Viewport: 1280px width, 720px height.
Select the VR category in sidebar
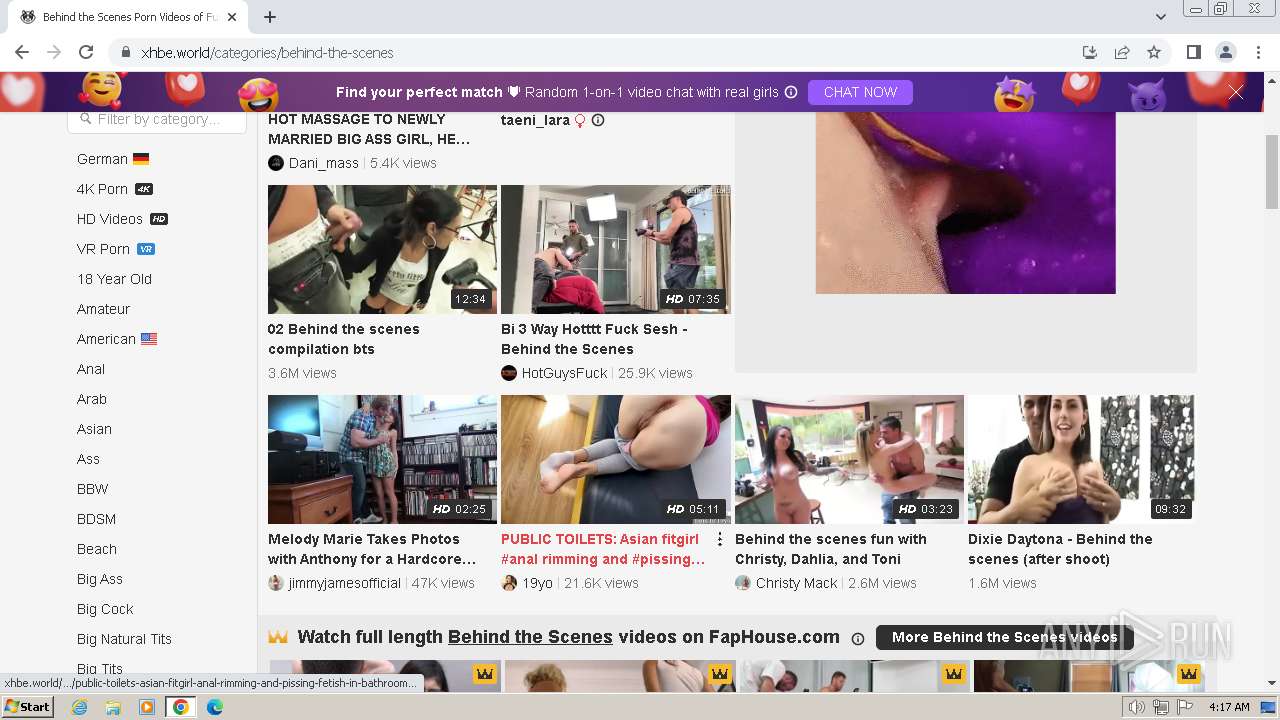116,249
